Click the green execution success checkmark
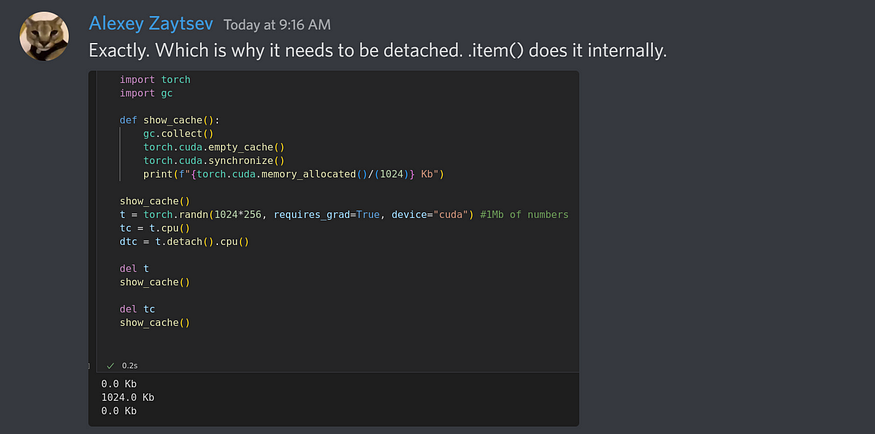This screenshot has width=875, height=434. coord(111,366)
